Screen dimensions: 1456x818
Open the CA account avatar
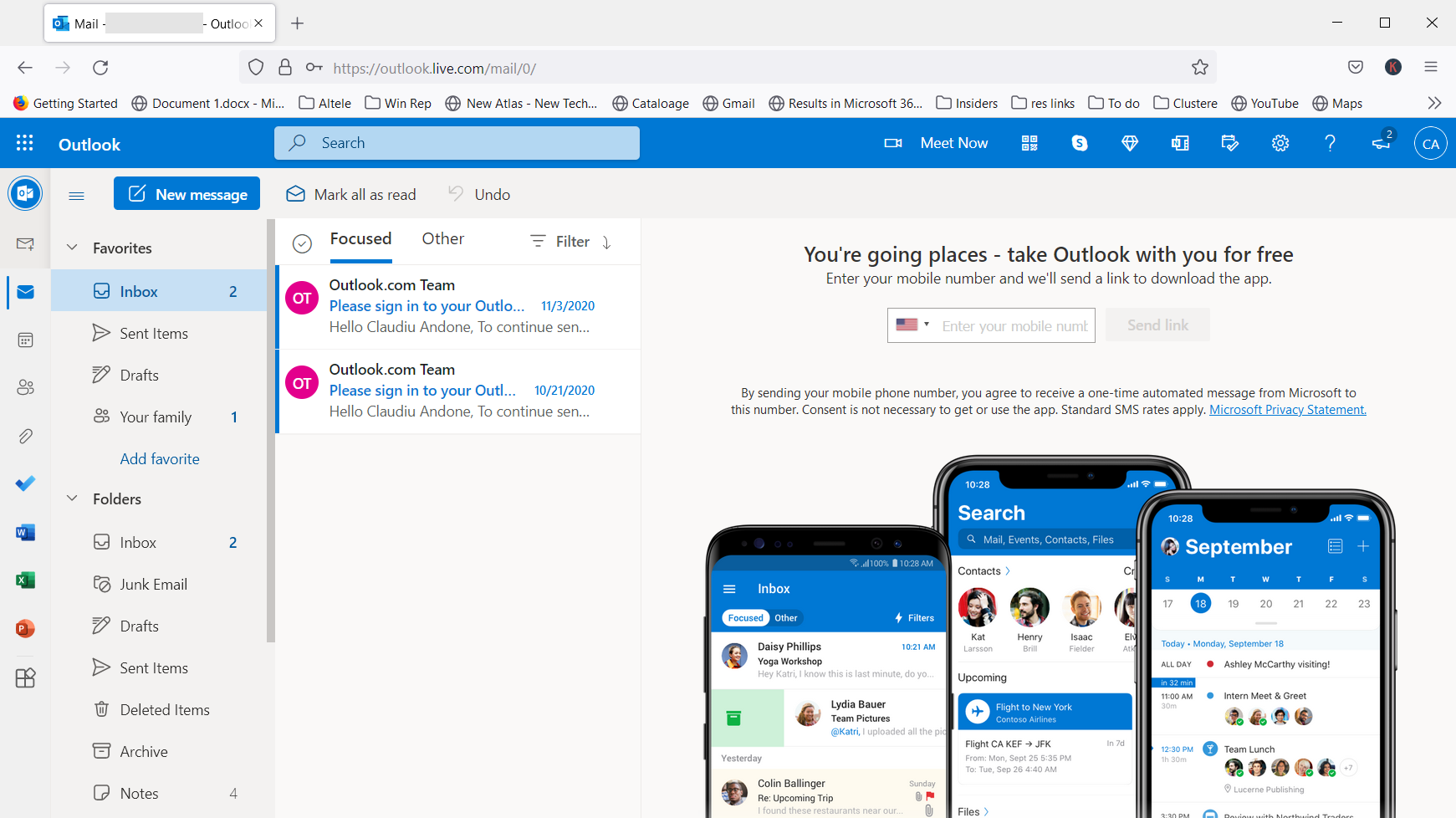pos(1431,143)
